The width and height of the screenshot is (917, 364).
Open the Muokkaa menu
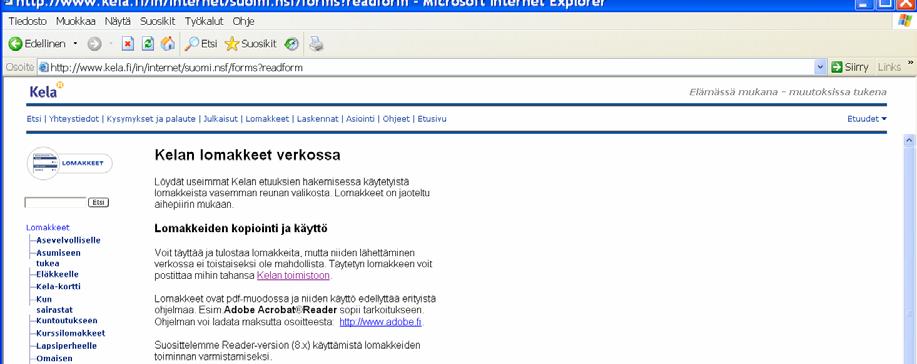75,21
